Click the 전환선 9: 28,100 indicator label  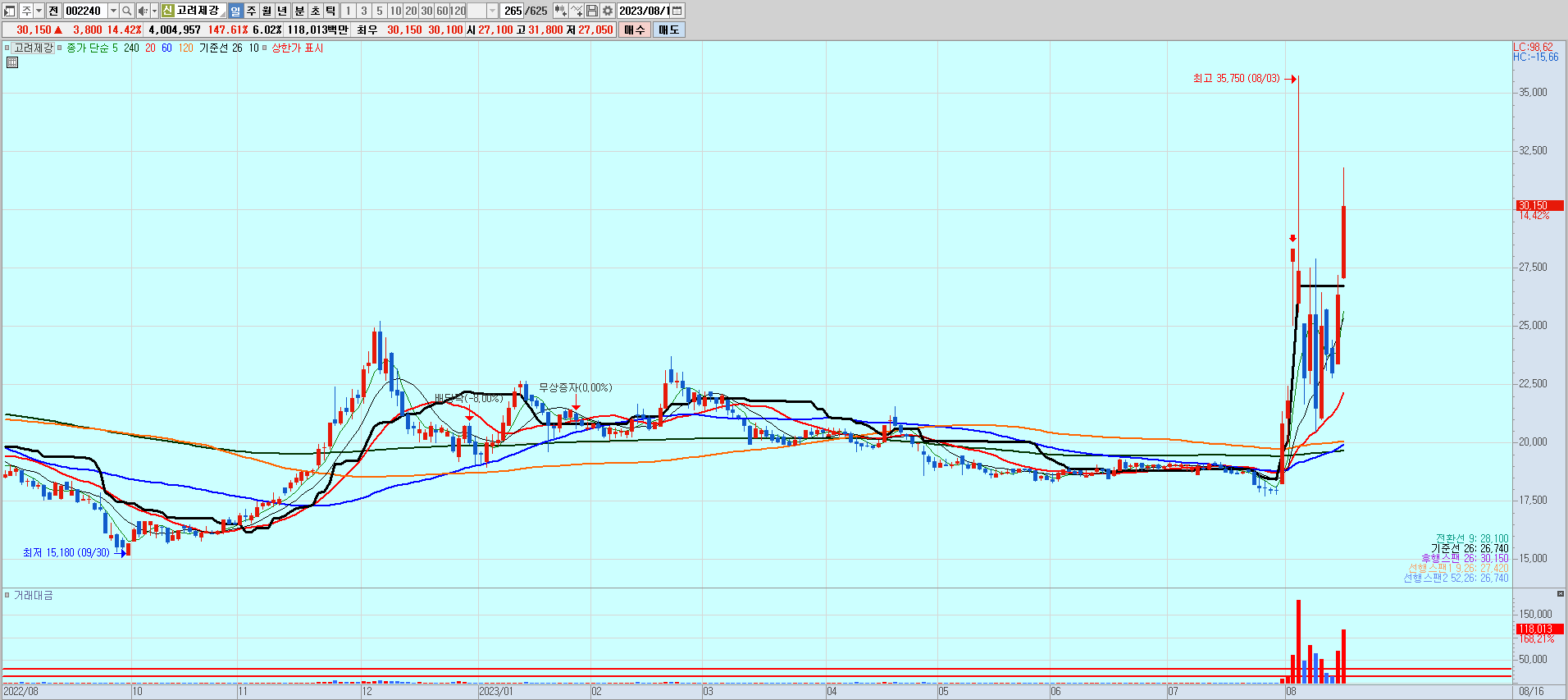tap(1472, 538)
